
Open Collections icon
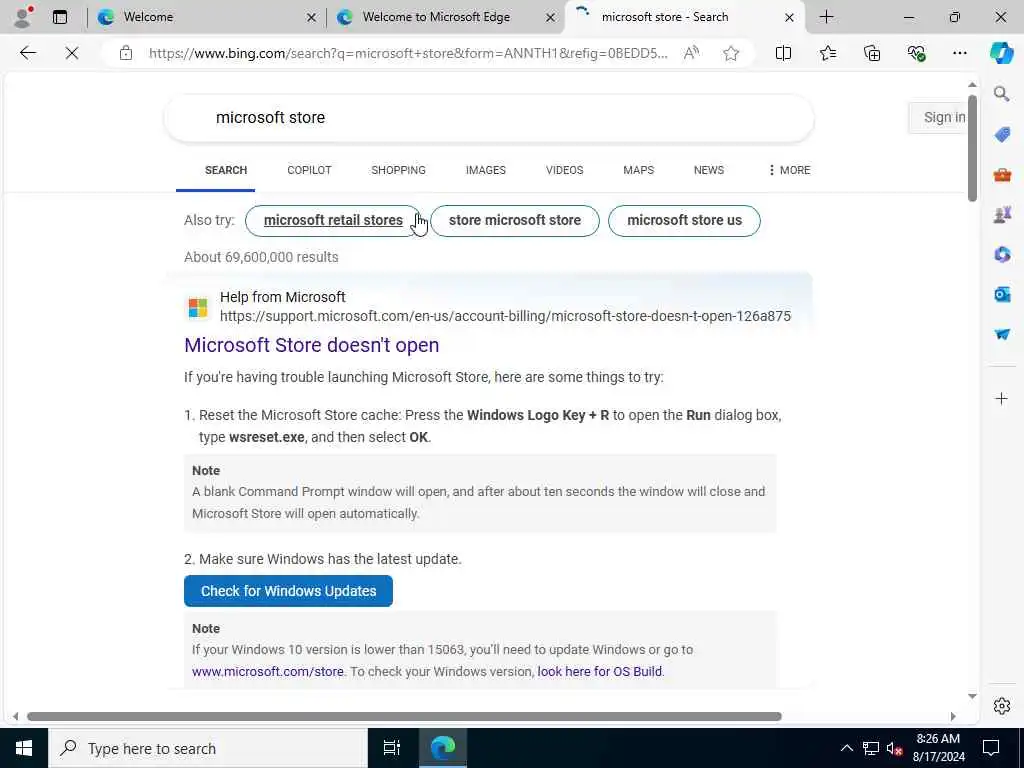tap(872, 53)
